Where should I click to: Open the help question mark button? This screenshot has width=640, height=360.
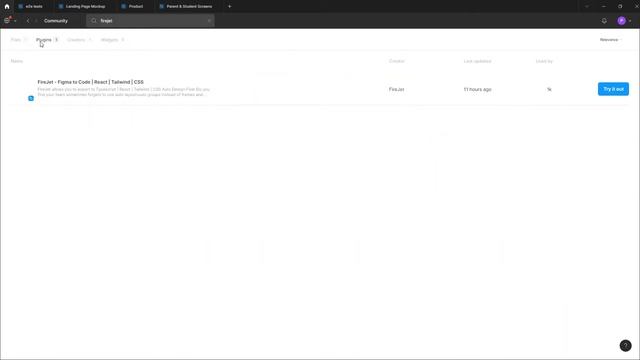(x=625, y=346)
